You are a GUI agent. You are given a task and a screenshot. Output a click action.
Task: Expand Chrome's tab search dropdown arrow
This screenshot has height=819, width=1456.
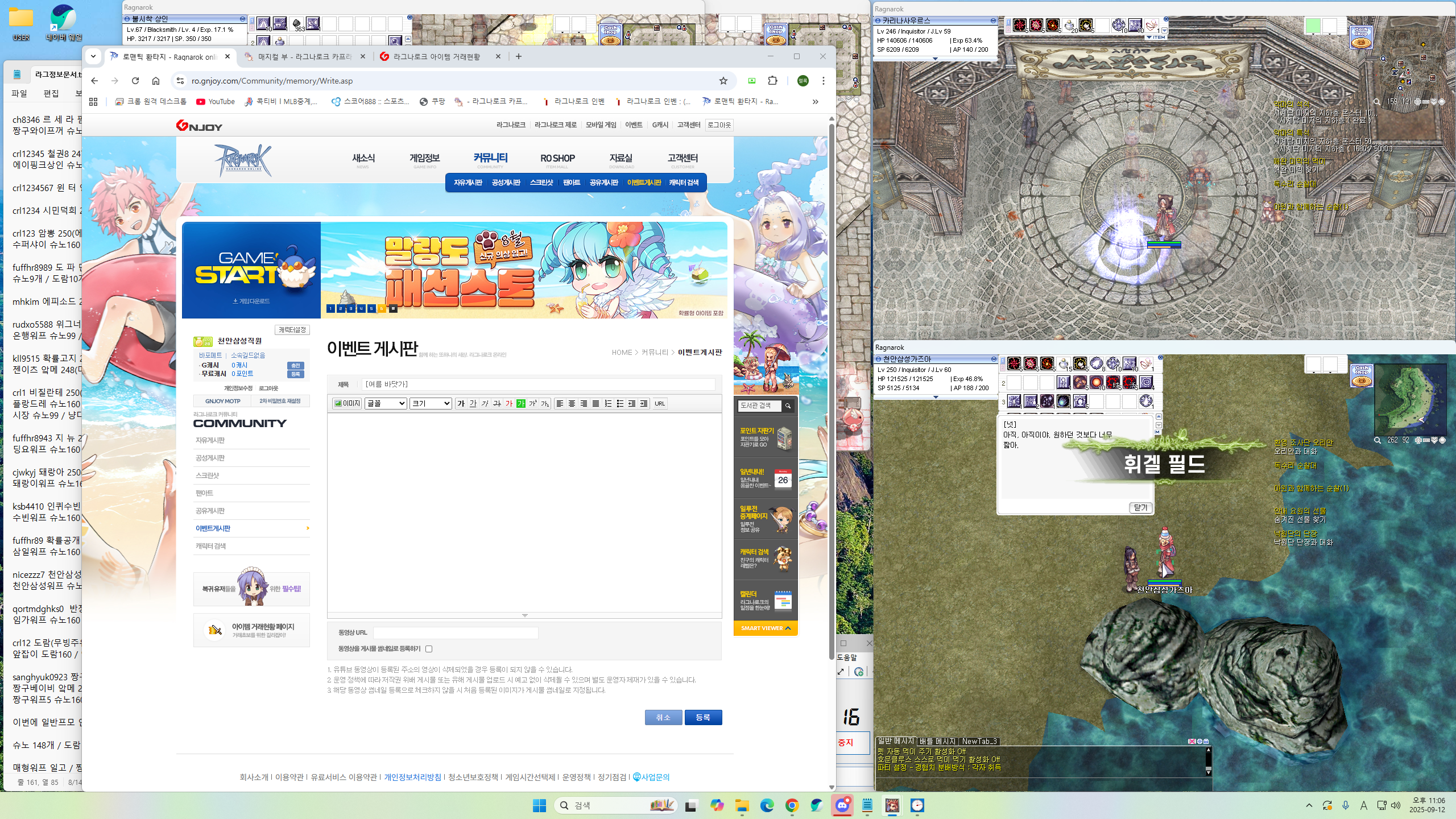pyautogui.click(x=93, y=56)
